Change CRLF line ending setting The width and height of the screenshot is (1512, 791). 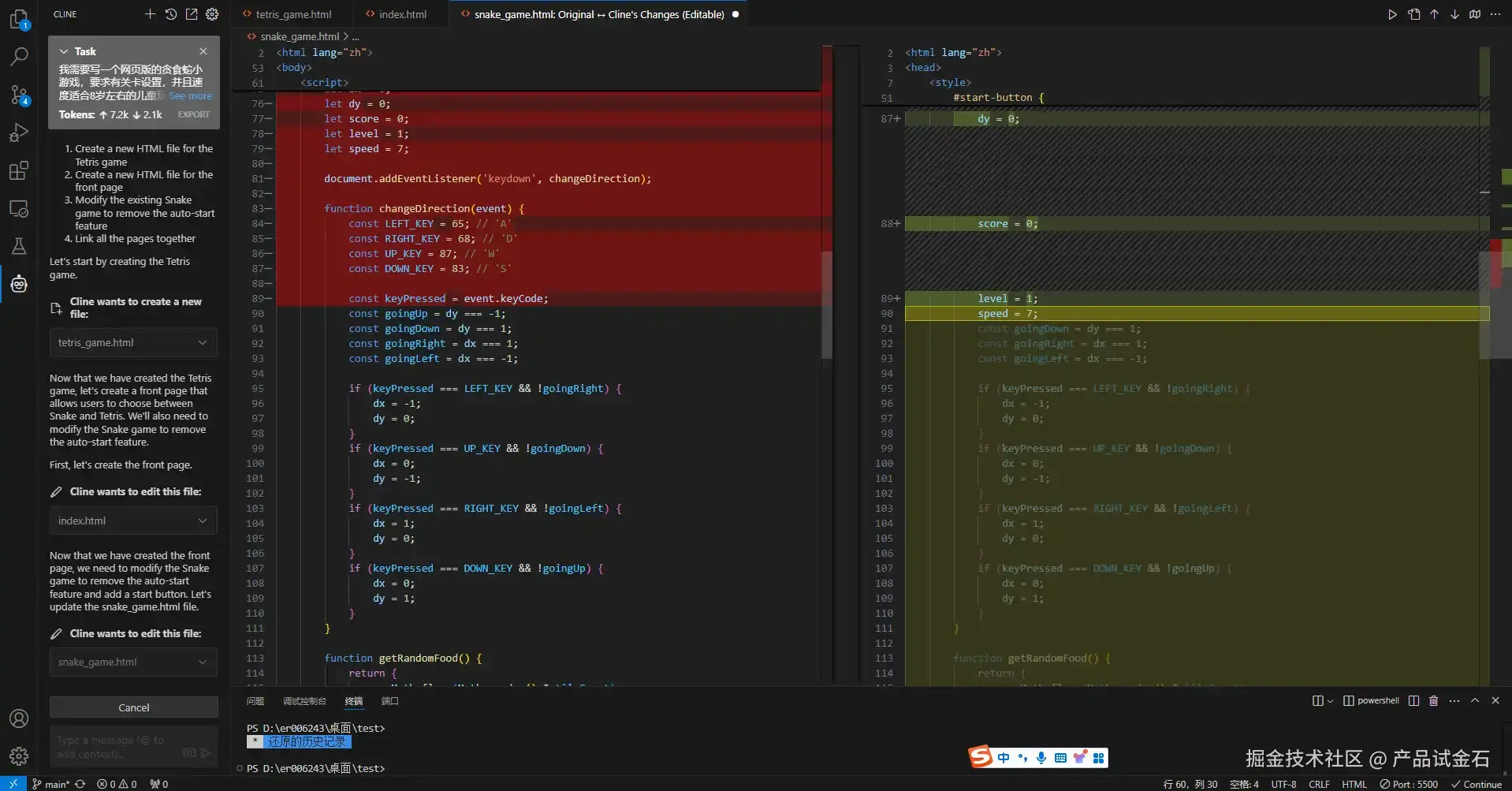1319,785
